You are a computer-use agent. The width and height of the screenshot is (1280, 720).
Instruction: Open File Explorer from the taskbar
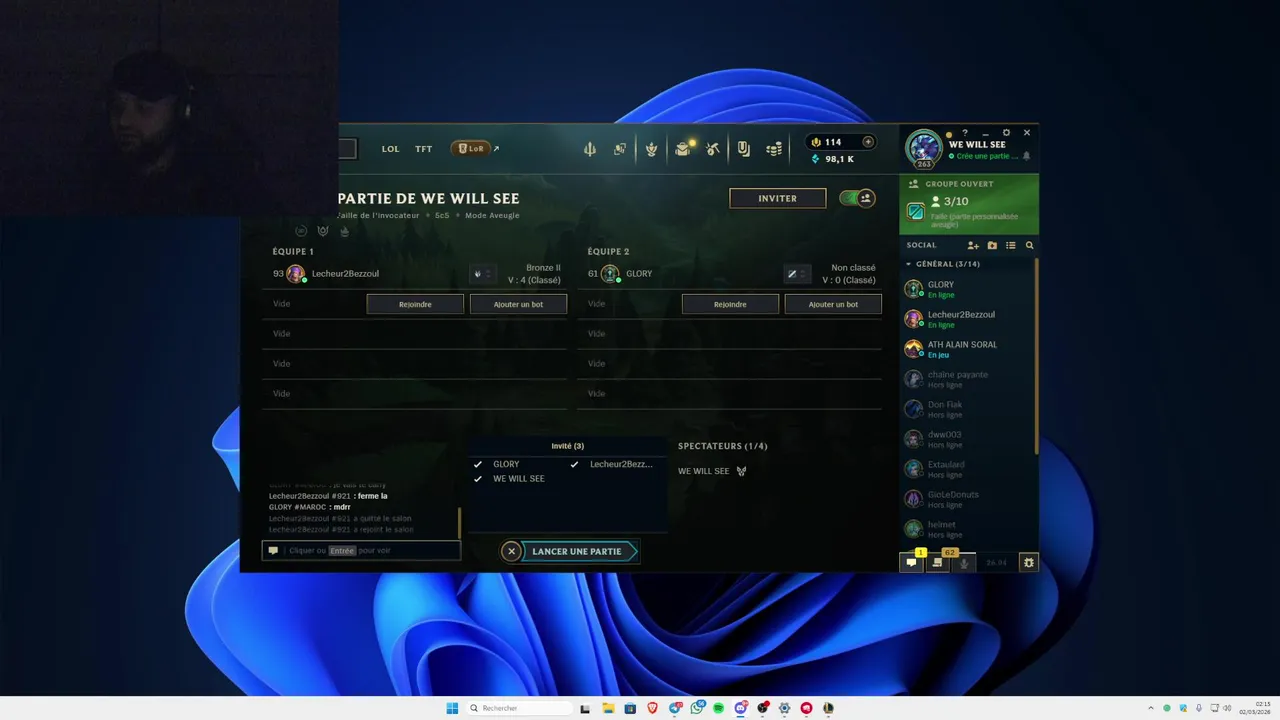coord(608,708)
